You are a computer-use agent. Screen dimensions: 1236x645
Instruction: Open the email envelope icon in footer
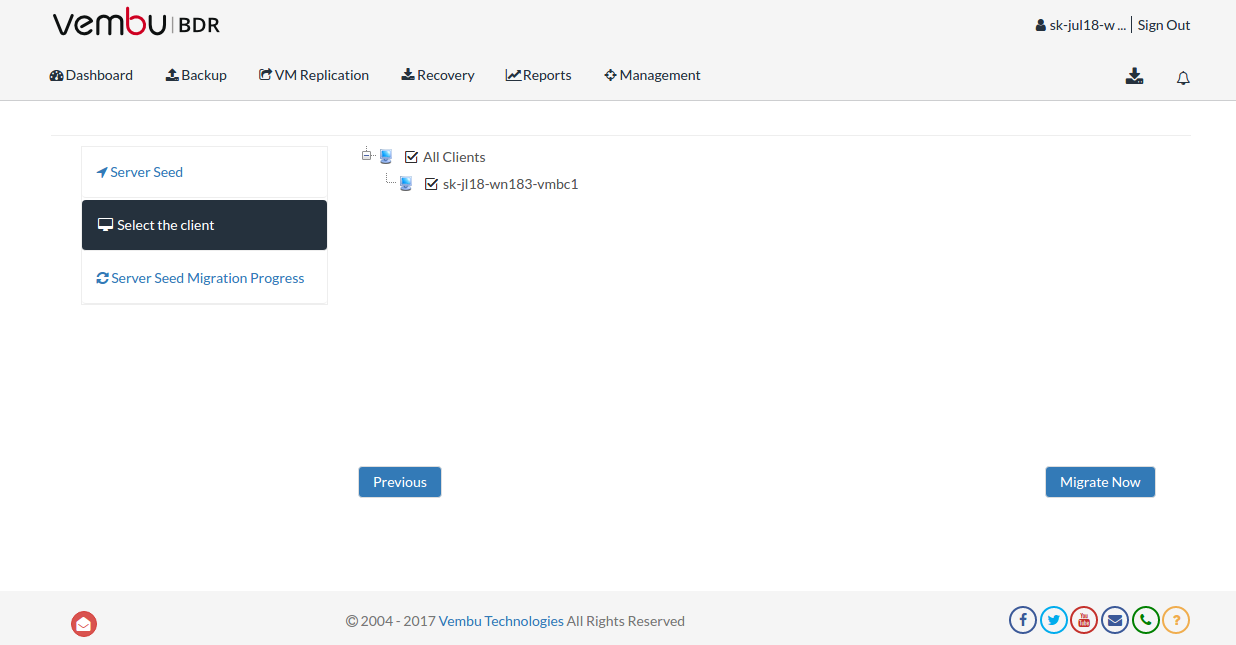pyautogui.click(x=1115, y=620)
